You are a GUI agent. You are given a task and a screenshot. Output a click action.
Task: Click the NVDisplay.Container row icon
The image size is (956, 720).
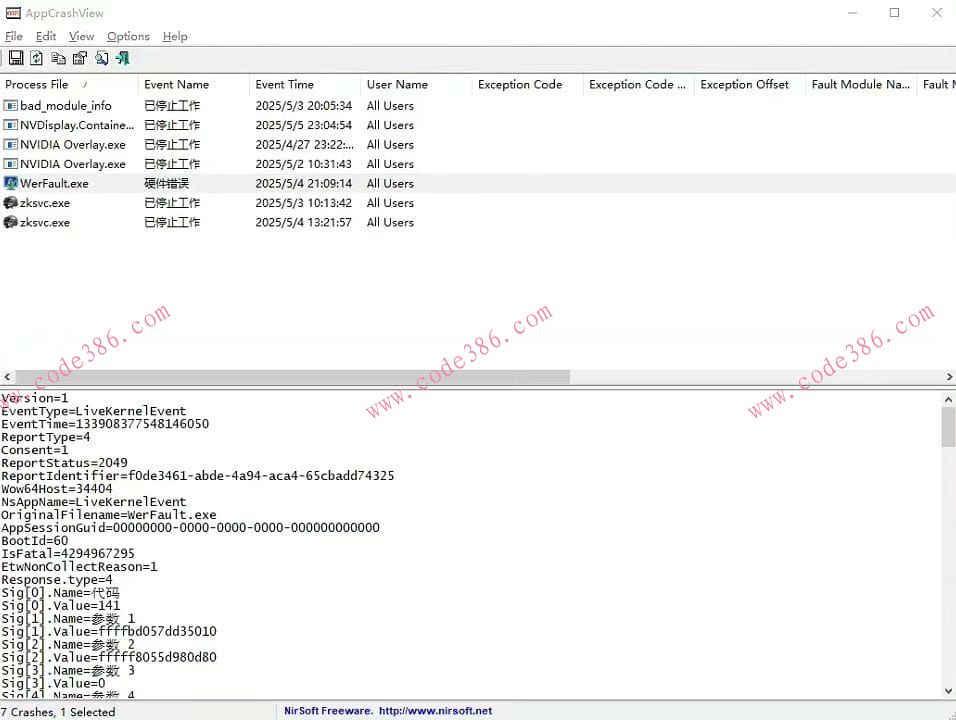10,125
